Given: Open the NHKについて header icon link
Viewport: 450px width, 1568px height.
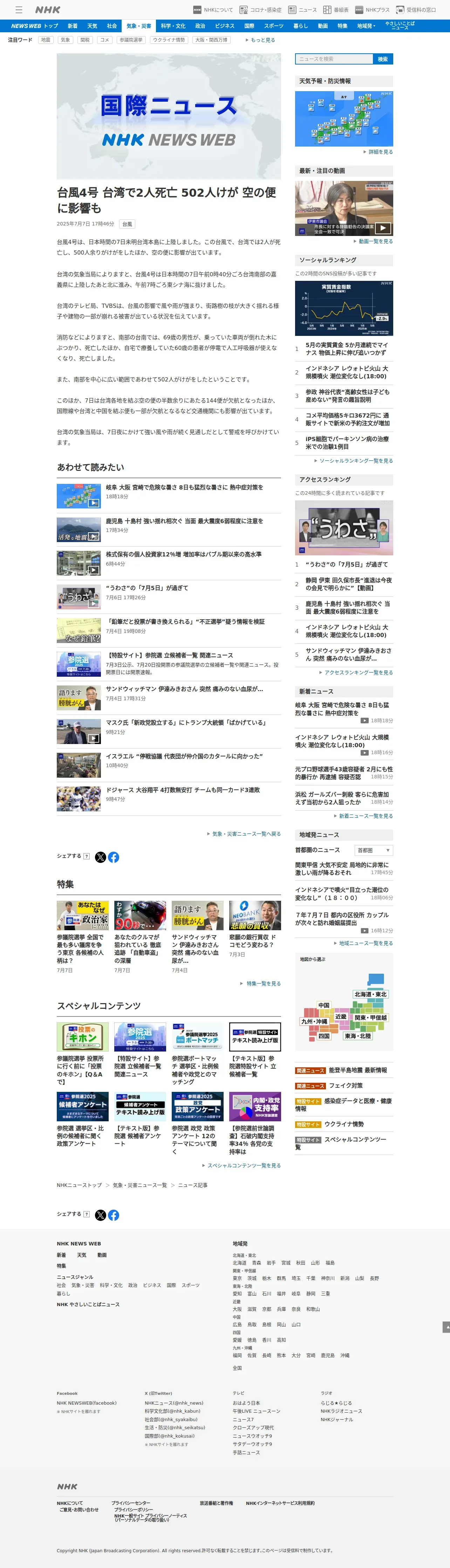Looking at the screenshot, I should [213, 10].
